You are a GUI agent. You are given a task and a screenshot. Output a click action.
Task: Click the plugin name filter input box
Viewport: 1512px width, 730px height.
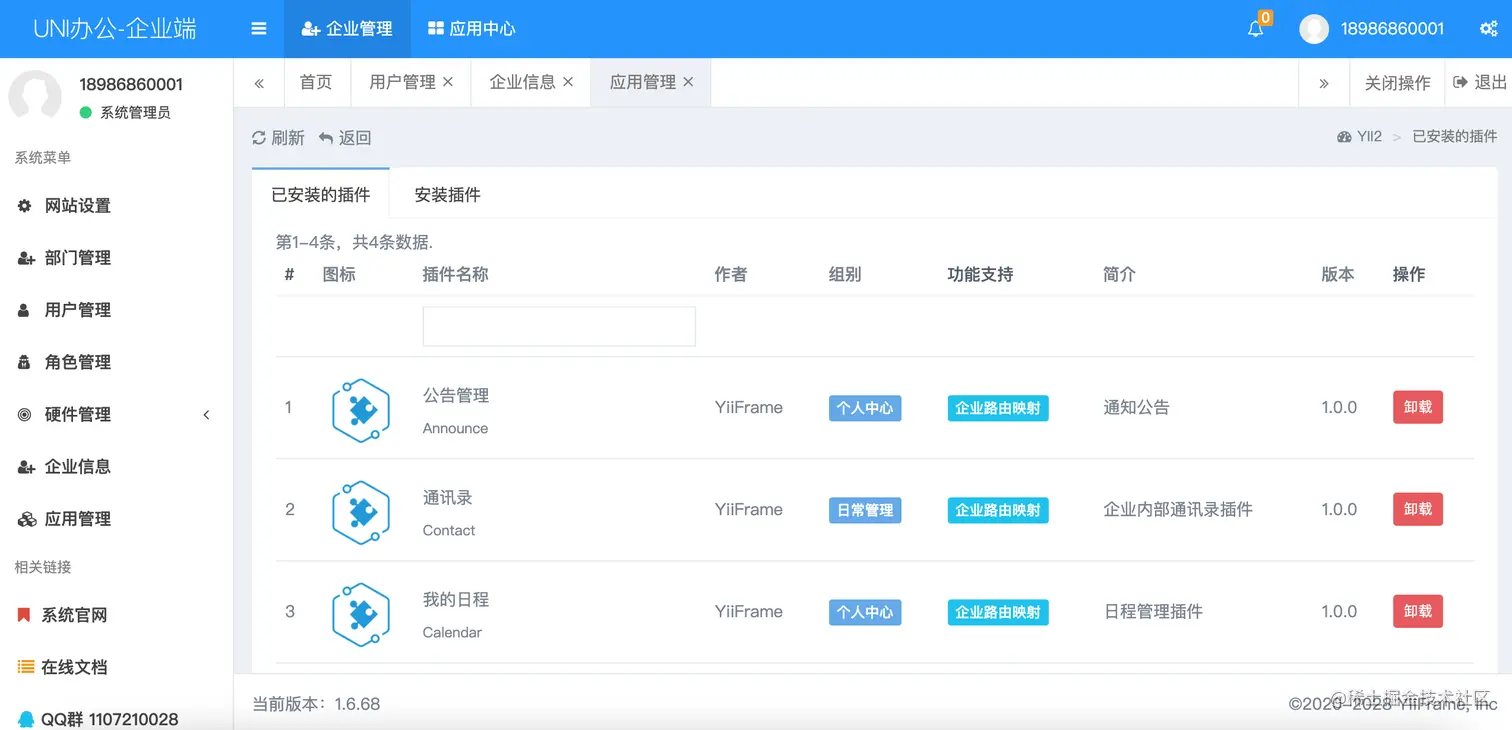pos(558,326)
